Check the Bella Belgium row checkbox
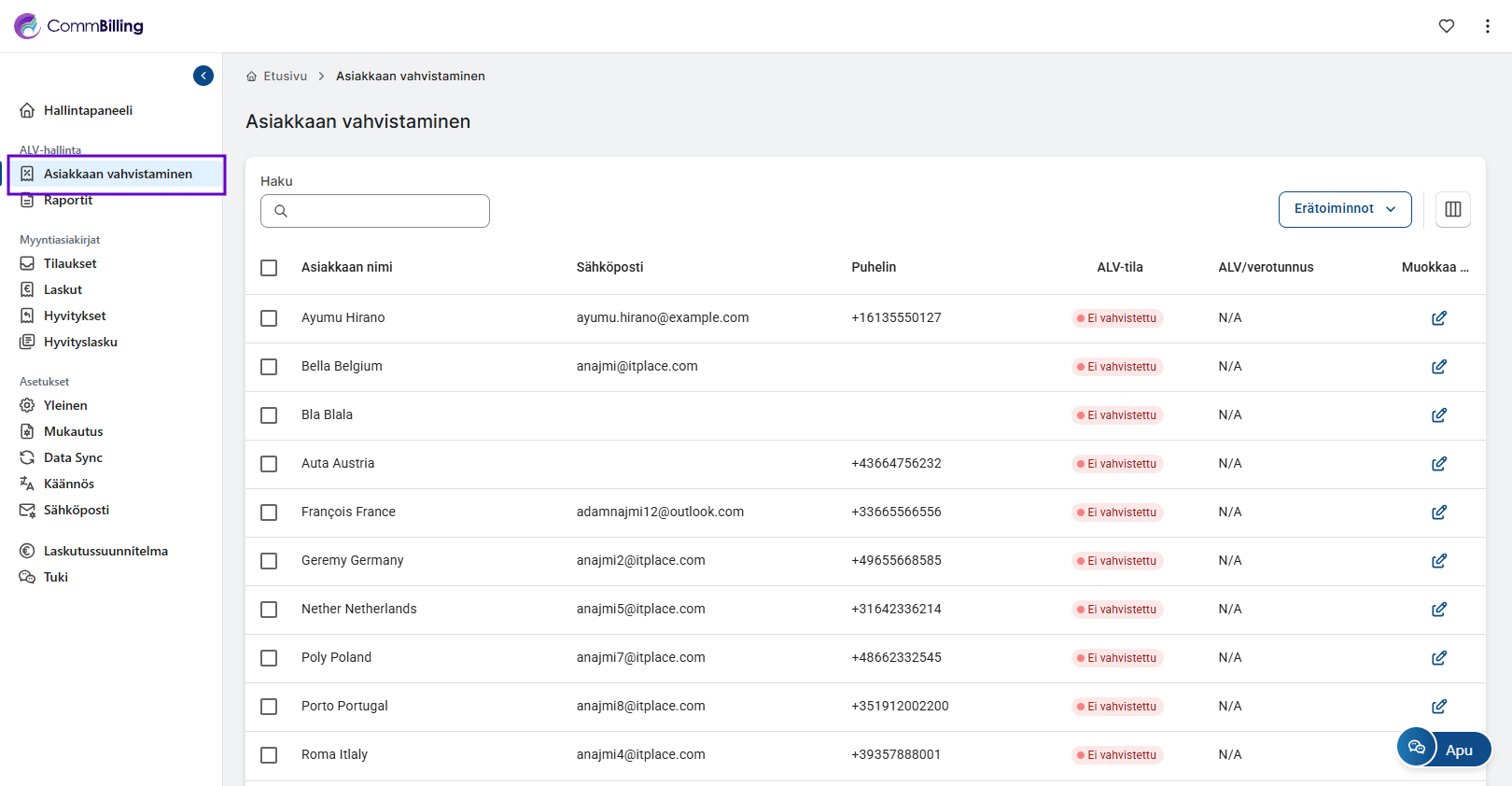The image size is (1512, 786). (x=269, y=367)
